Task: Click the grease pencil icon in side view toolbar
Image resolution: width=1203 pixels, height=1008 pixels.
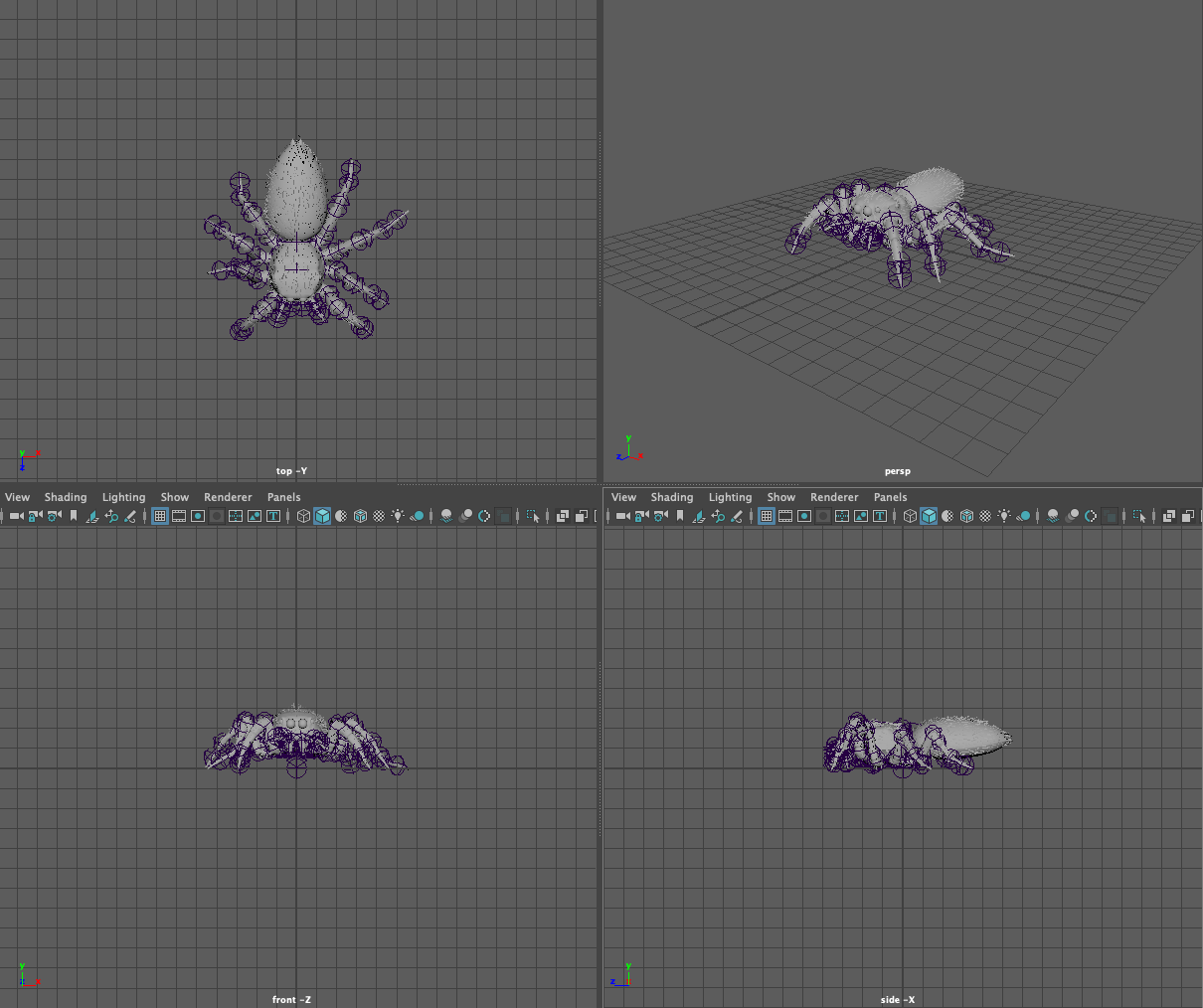Action: point(737,516)
